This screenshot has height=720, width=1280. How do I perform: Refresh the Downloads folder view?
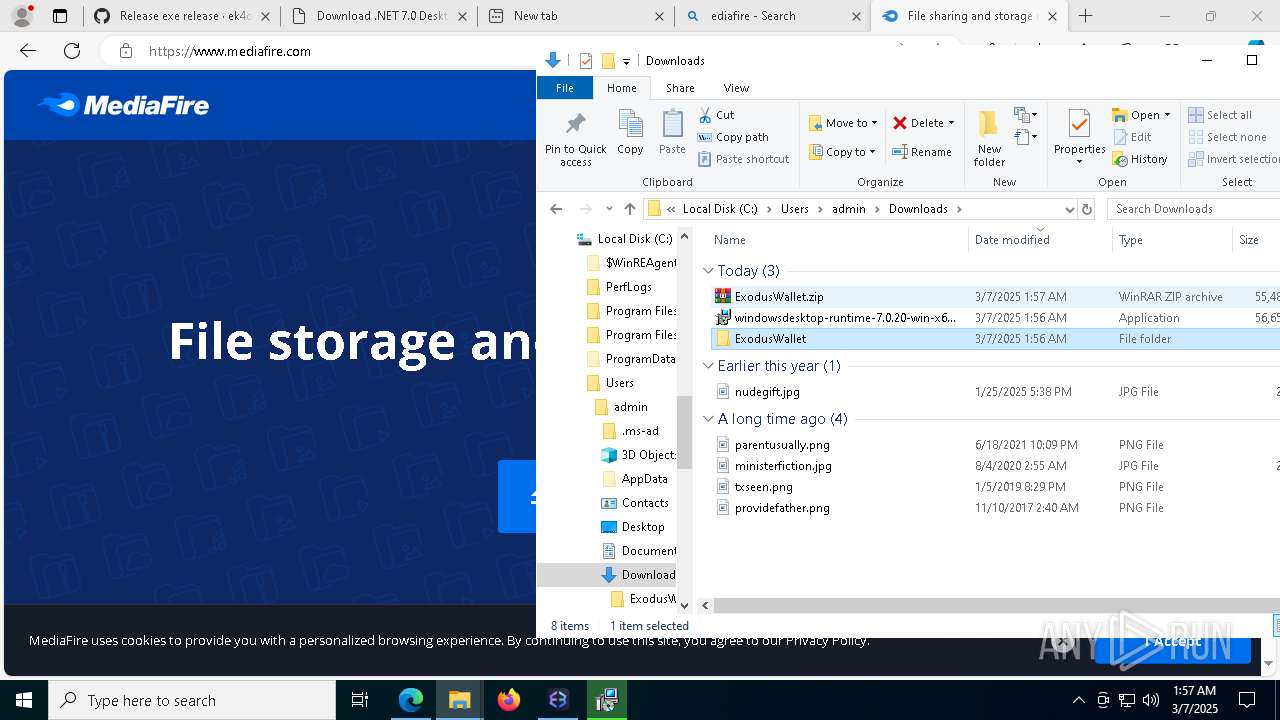pyautogui.click(x=1087, y=209)
